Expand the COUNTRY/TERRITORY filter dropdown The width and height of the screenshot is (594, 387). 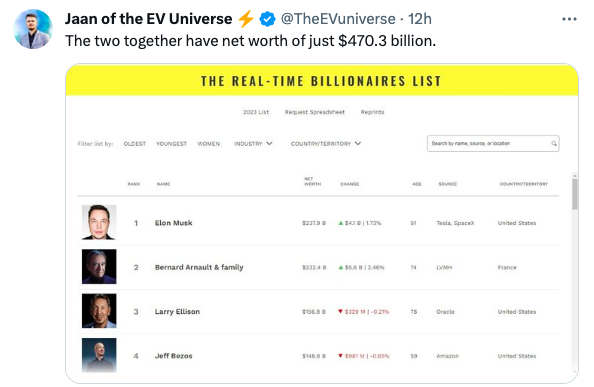(326, 144)
